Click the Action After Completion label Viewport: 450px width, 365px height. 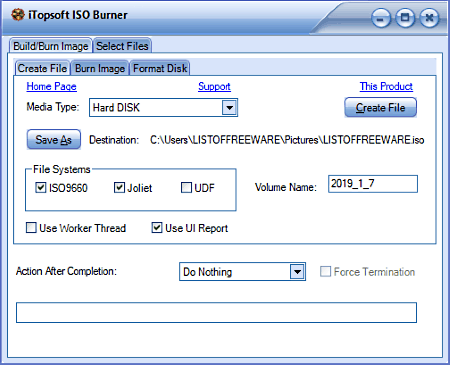pos(66,271)
